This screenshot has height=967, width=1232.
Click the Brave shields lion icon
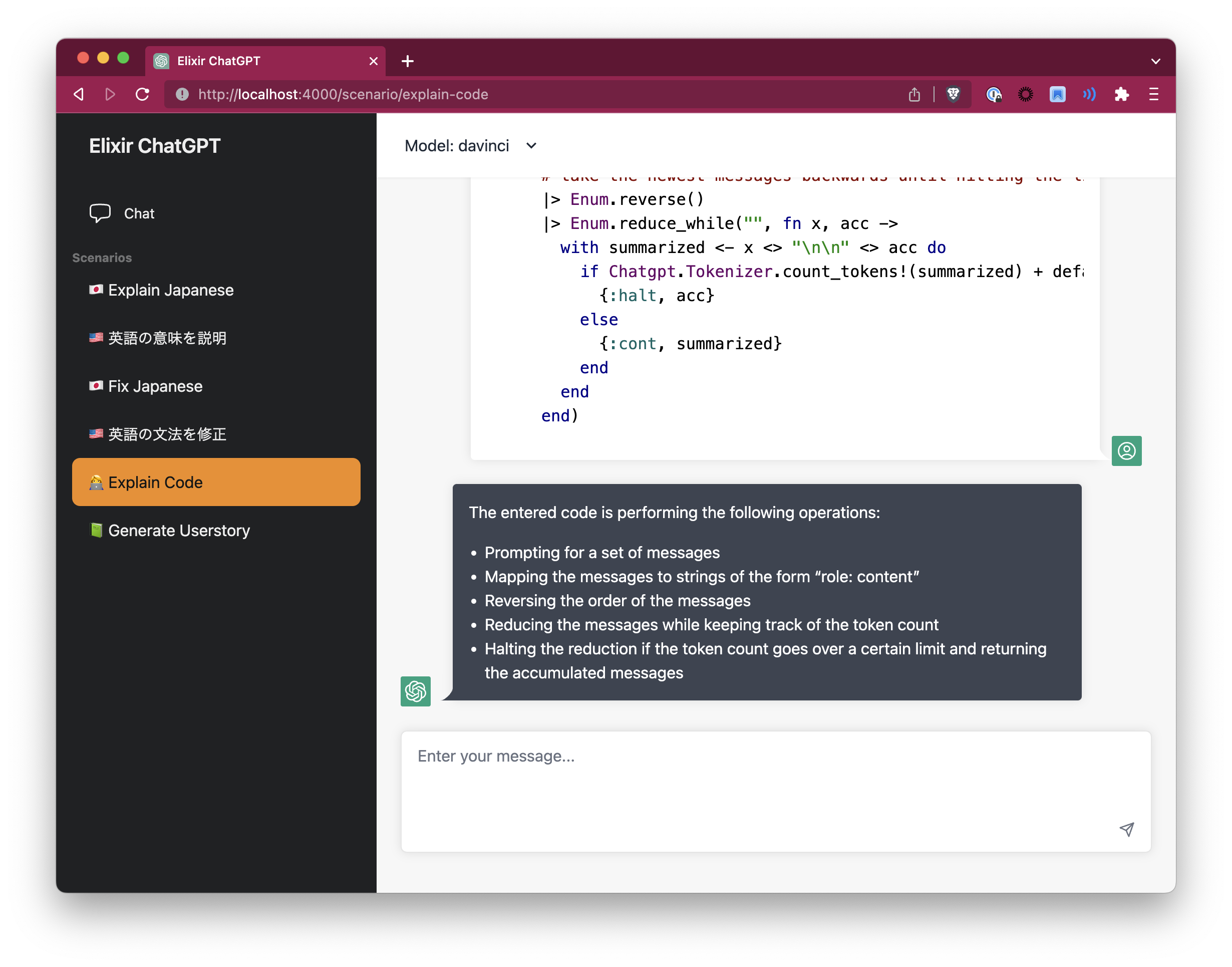coord(954,94)
